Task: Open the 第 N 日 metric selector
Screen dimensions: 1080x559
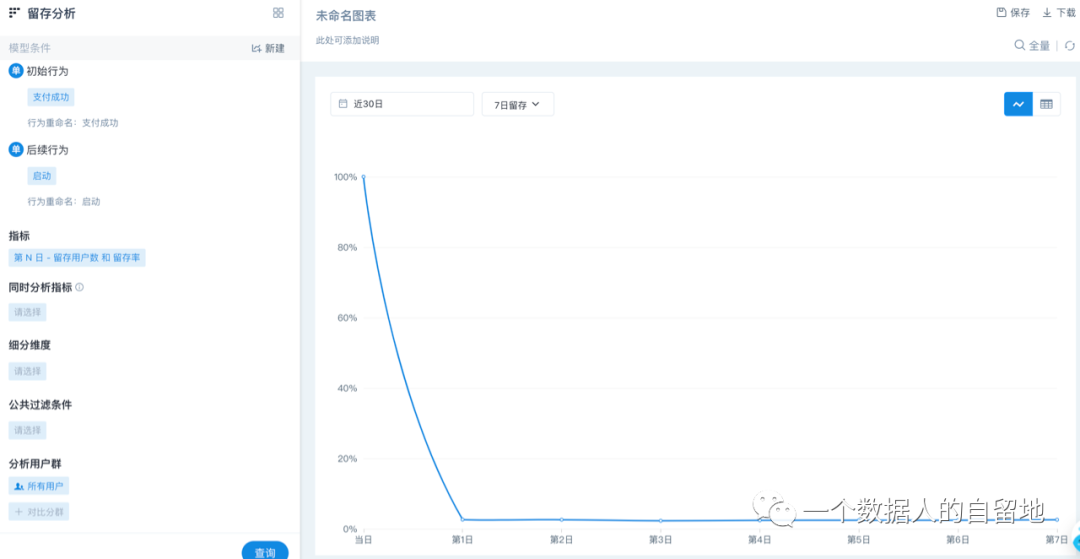Action: tap(77, 257)
